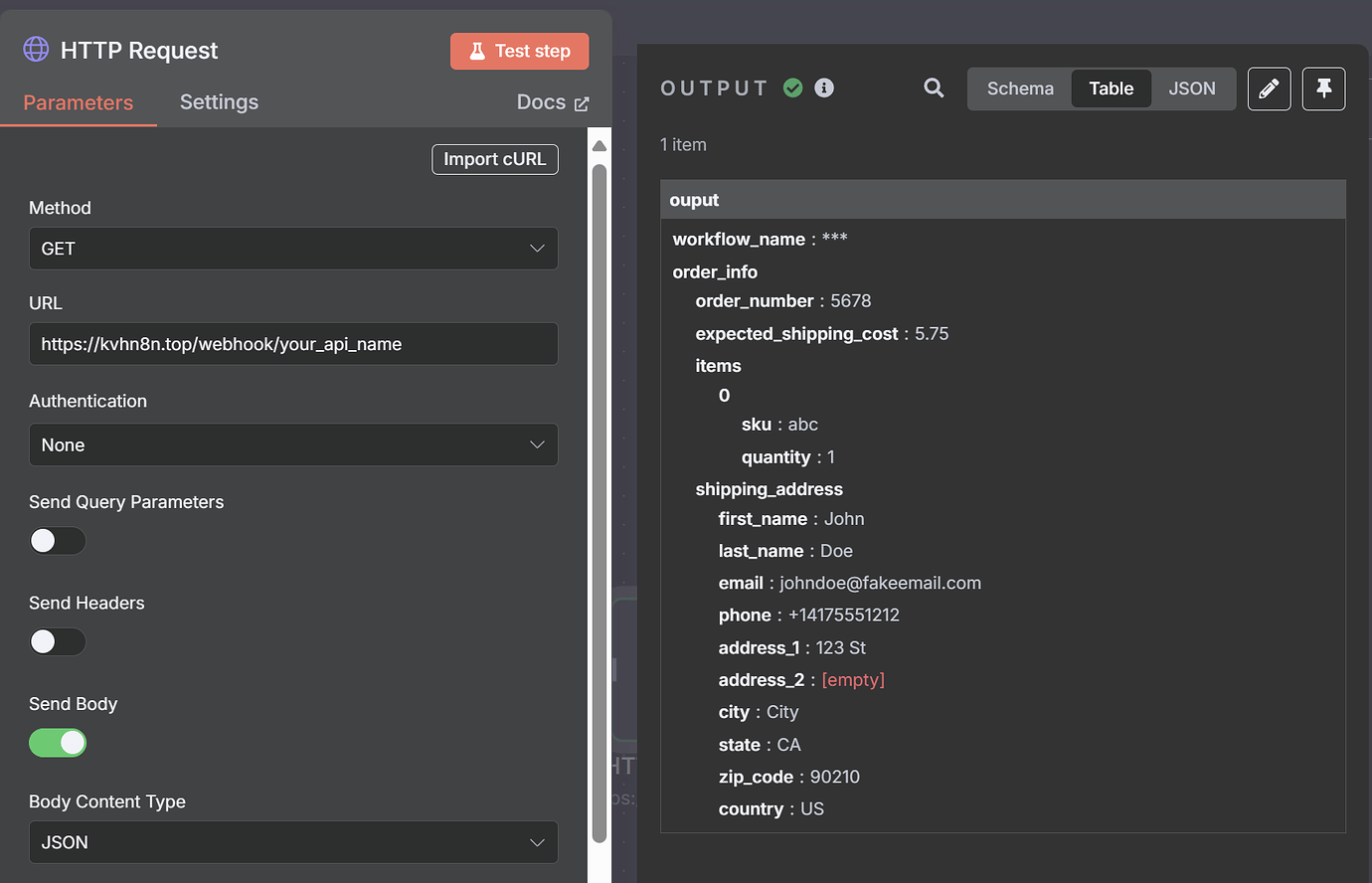The width and height of the screenshot is (1372, 883).
Task: Click the Test step button
Action: [519, 50]
